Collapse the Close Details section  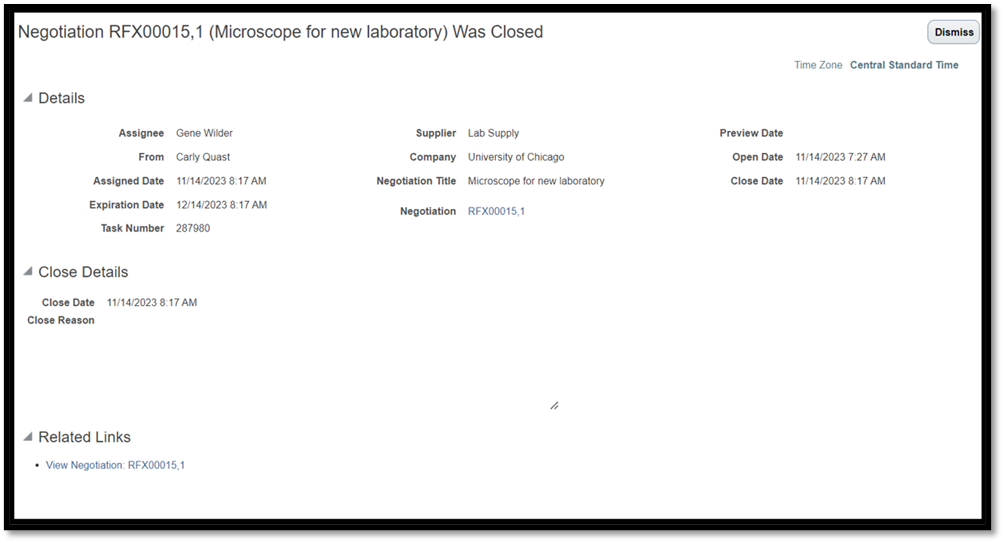pos(28,272)
